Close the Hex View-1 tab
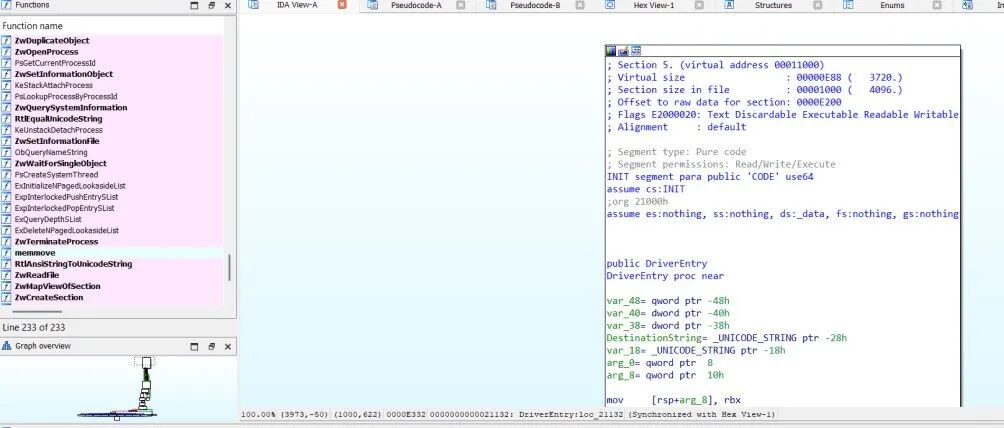The width and height of the screenshot is (1004, 428). (699, 5)
